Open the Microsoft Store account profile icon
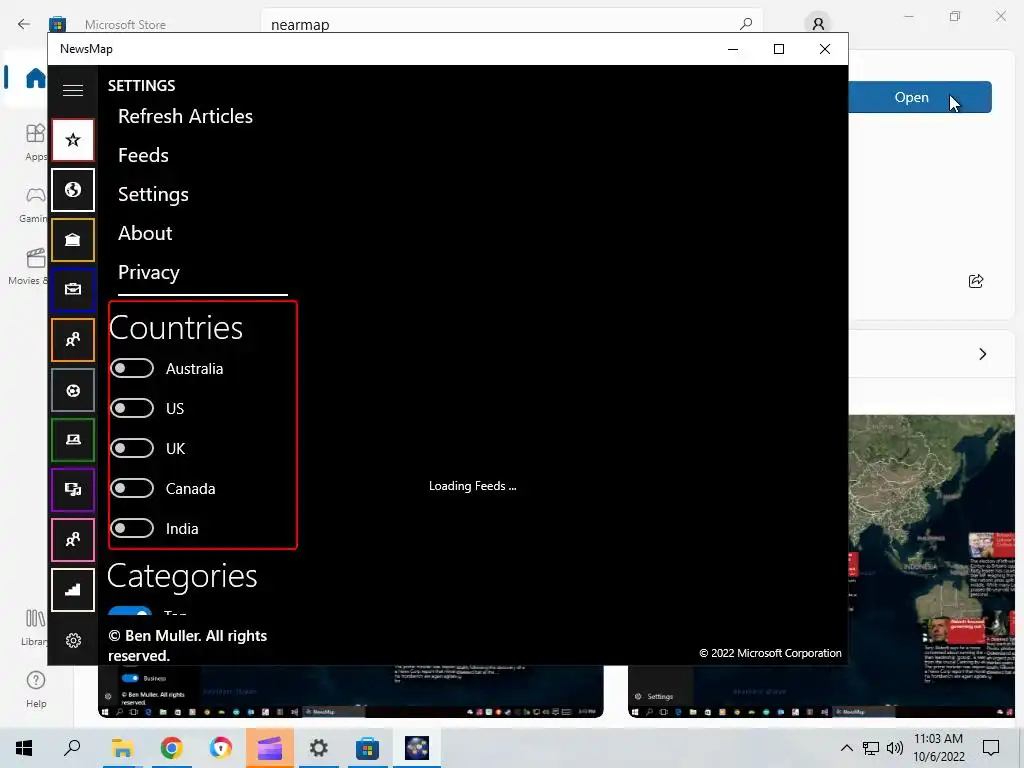1024x768 pixels. [818, 24]
